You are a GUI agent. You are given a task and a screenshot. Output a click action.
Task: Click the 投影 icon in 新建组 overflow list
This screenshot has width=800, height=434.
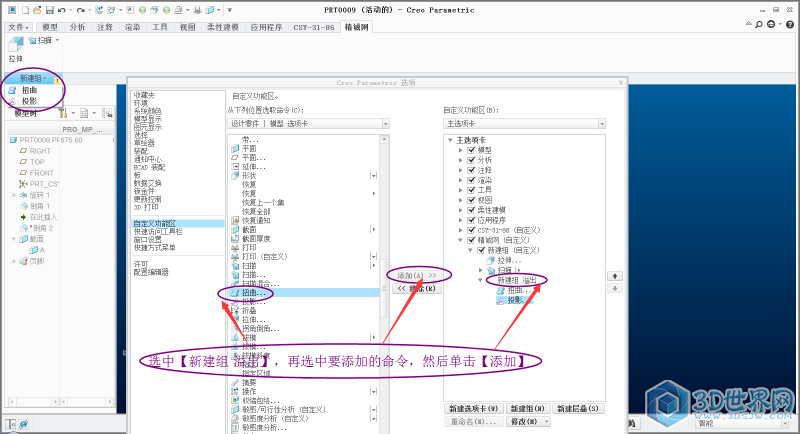click(x=13, y=101)
